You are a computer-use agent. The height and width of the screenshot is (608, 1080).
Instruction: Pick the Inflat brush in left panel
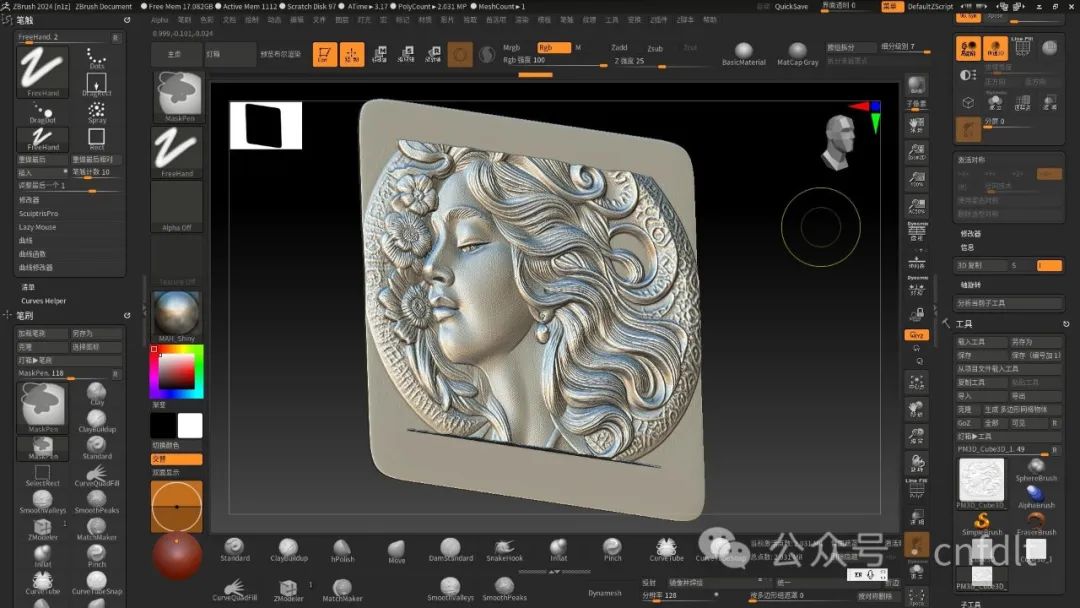(x=42, y=556)
